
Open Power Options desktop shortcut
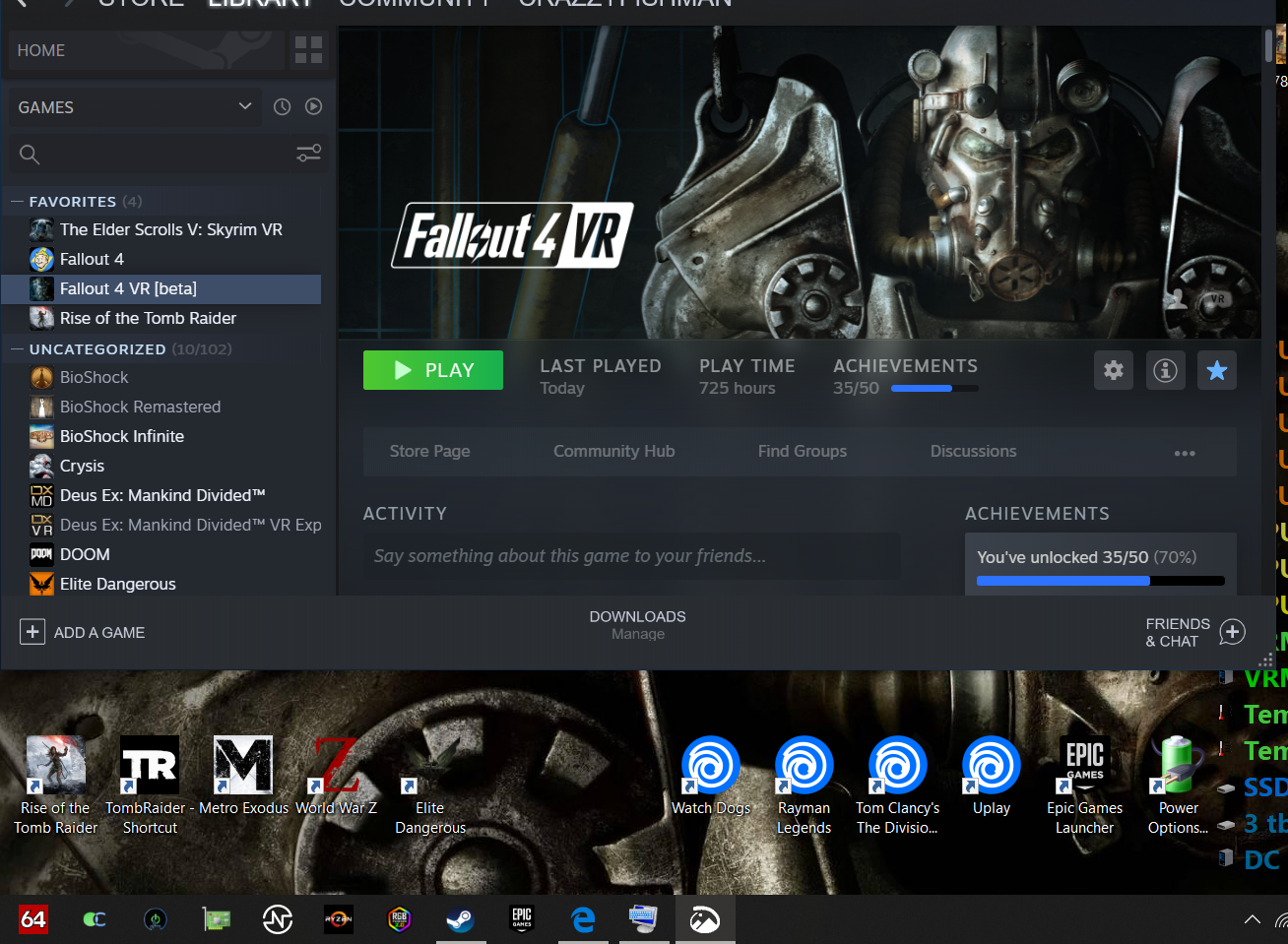(x=1179, y=786)
